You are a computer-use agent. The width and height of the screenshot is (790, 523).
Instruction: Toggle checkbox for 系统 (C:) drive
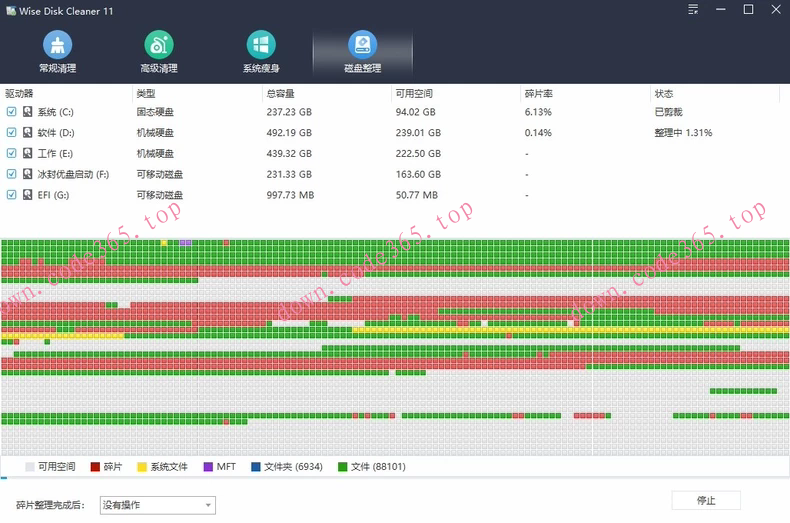click(x=12, y=112)
